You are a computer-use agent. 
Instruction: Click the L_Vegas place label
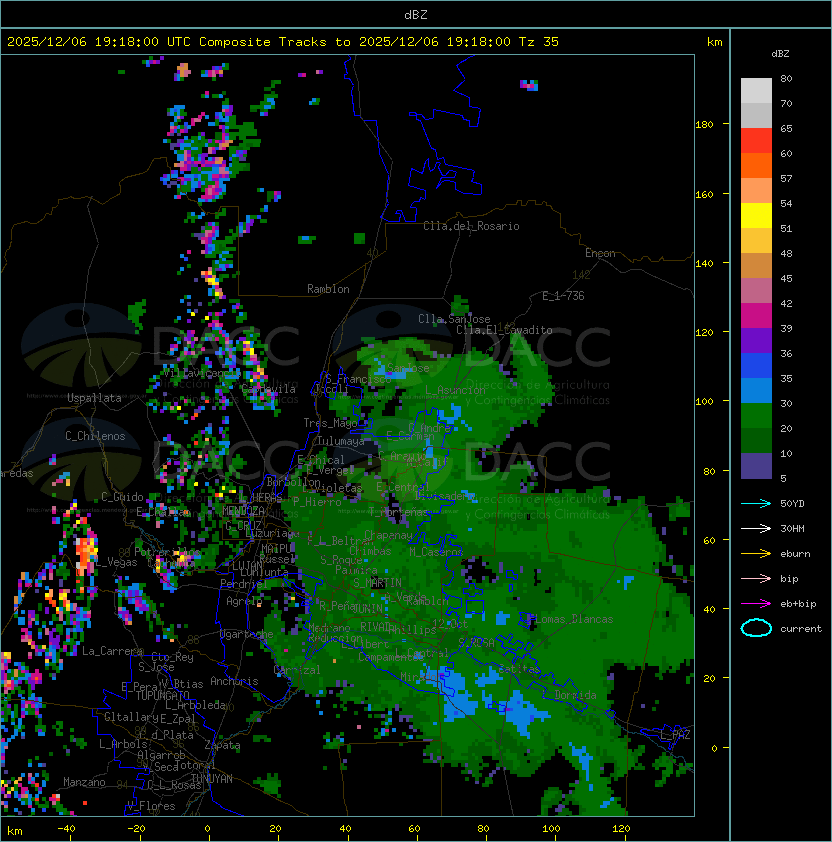117,562
